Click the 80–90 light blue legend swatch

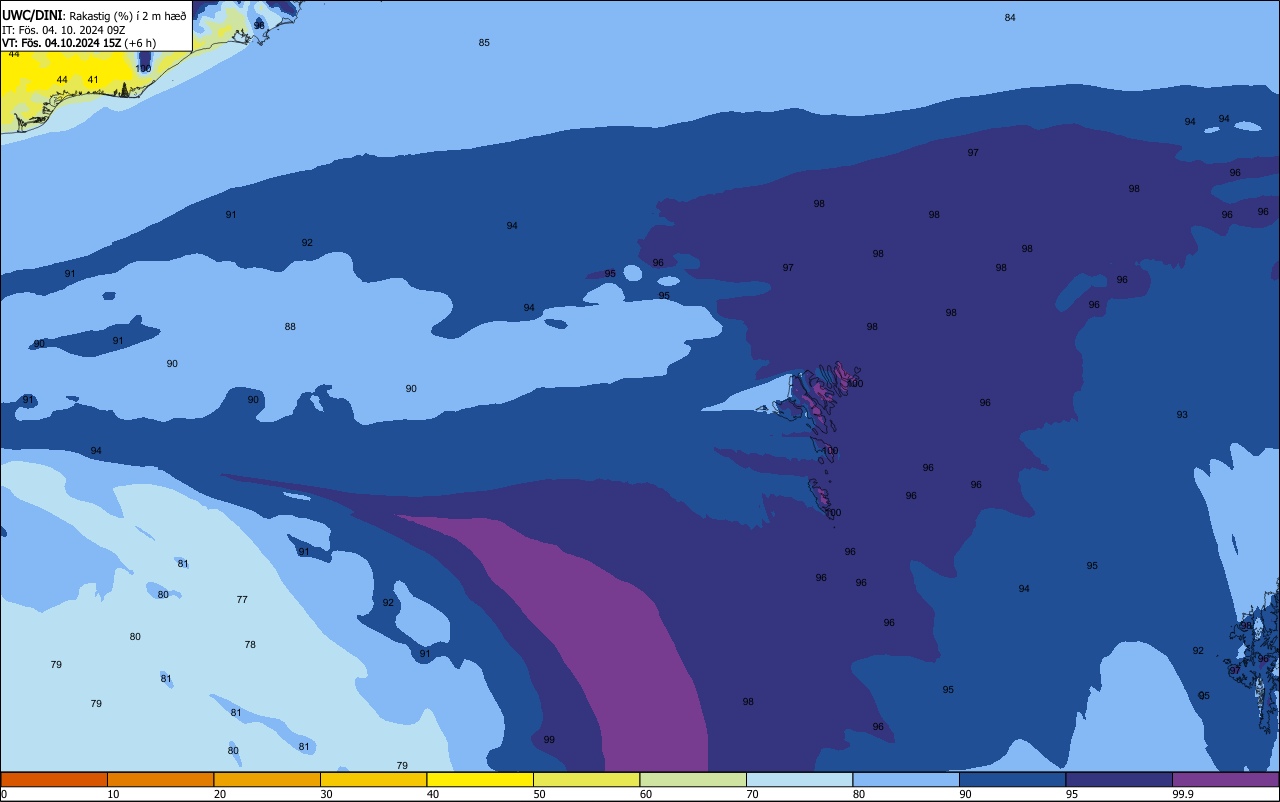coord(906,779)
